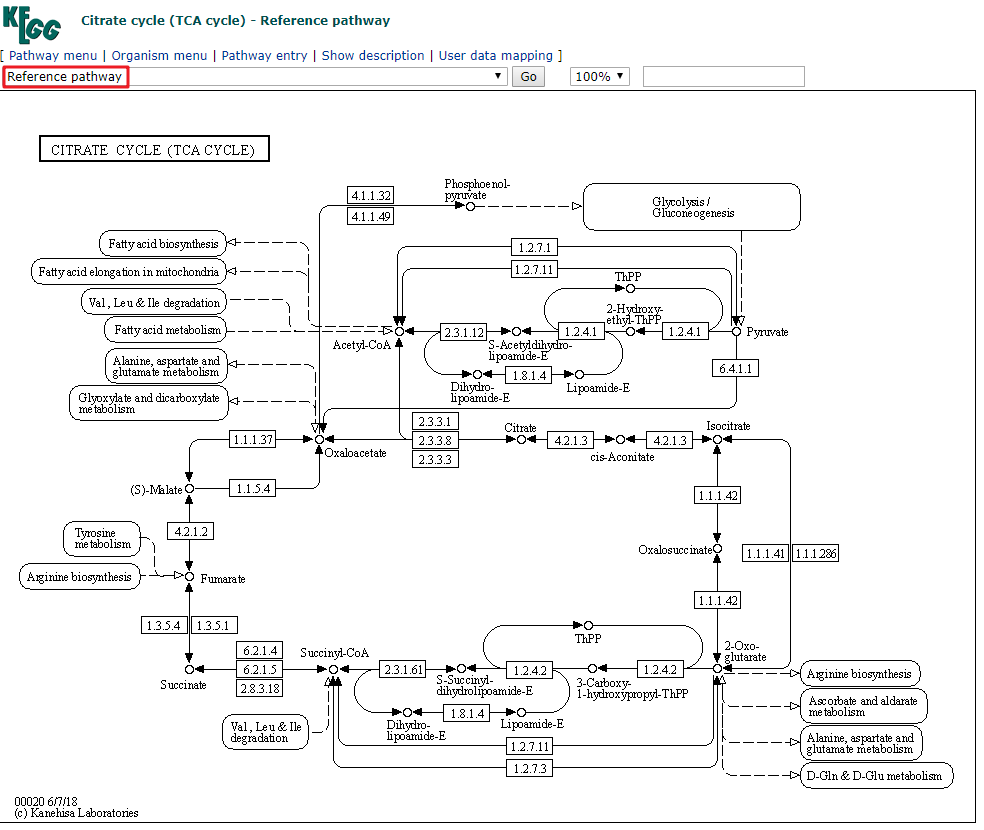
Task: Click the Oxaloacetate compound circle
Action: [319, 439]
